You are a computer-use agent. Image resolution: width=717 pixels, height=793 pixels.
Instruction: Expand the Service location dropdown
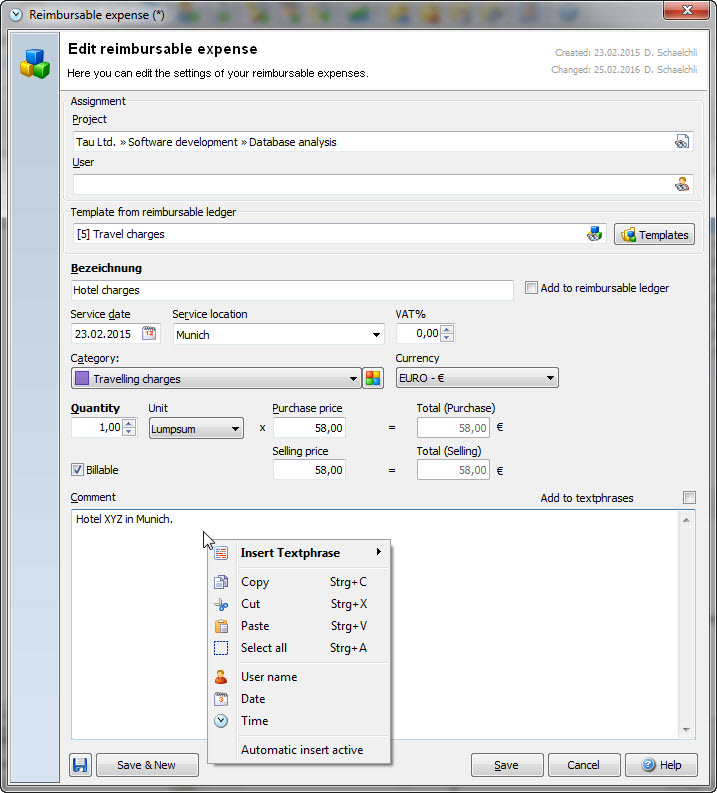point(376,335)
